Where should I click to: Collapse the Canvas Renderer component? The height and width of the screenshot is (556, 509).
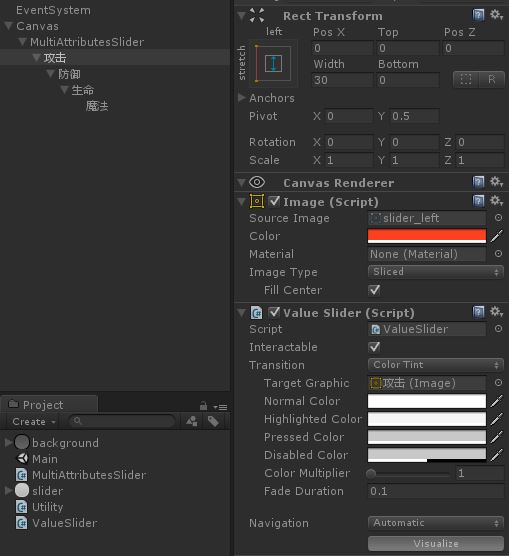click(x=242, y=183)
